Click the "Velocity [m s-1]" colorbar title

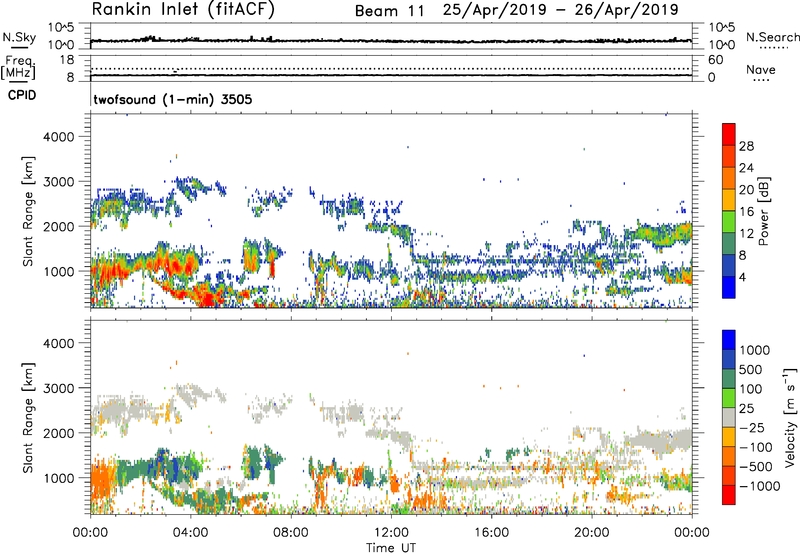790,417
